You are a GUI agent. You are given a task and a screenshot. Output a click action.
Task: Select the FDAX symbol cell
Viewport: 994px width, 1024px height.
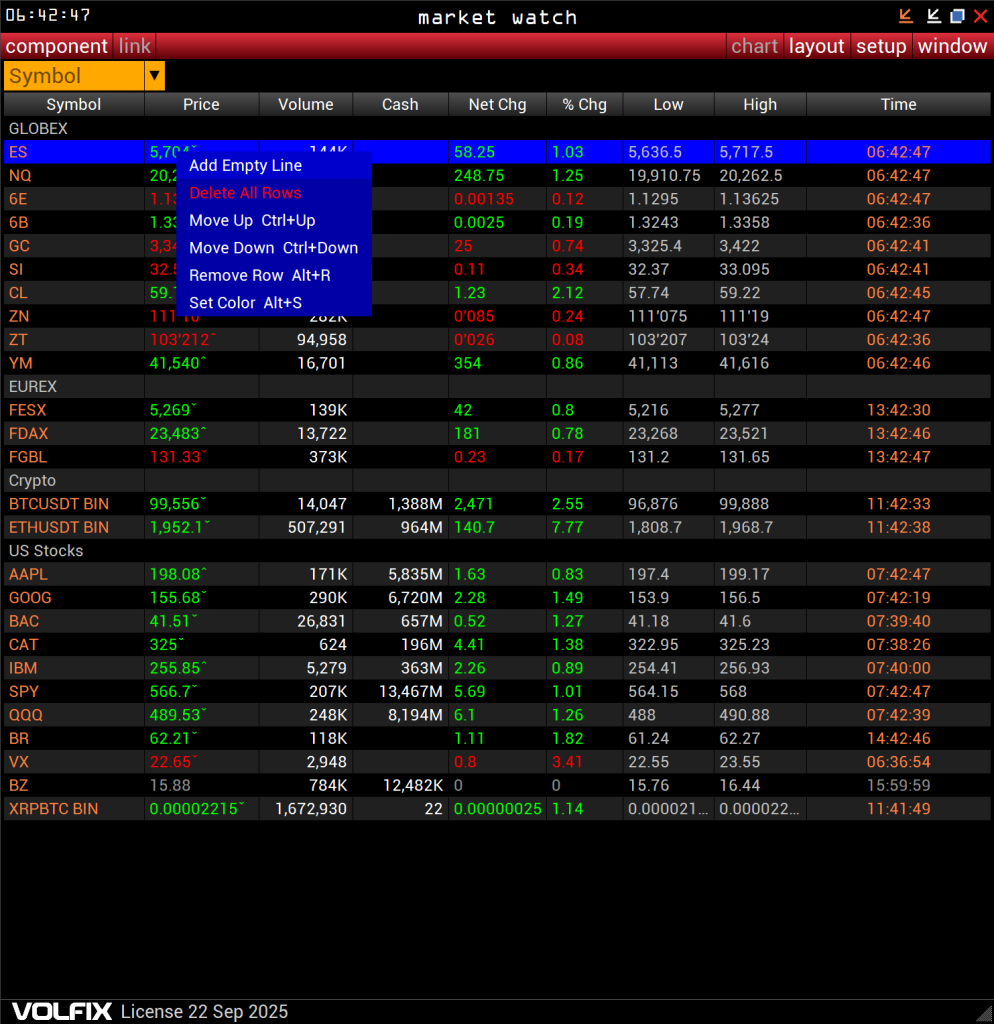(x=74, y=434)
